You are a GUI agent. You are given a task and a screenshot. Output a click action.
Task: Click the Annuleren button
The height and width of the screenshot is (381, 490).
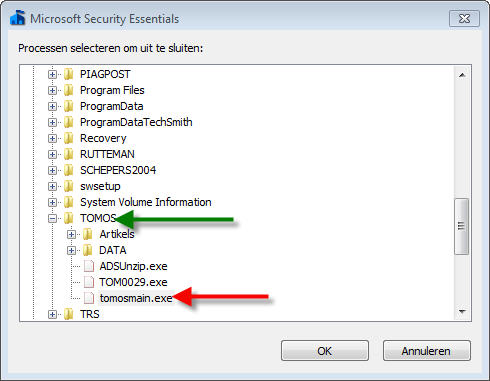point(427,351)
